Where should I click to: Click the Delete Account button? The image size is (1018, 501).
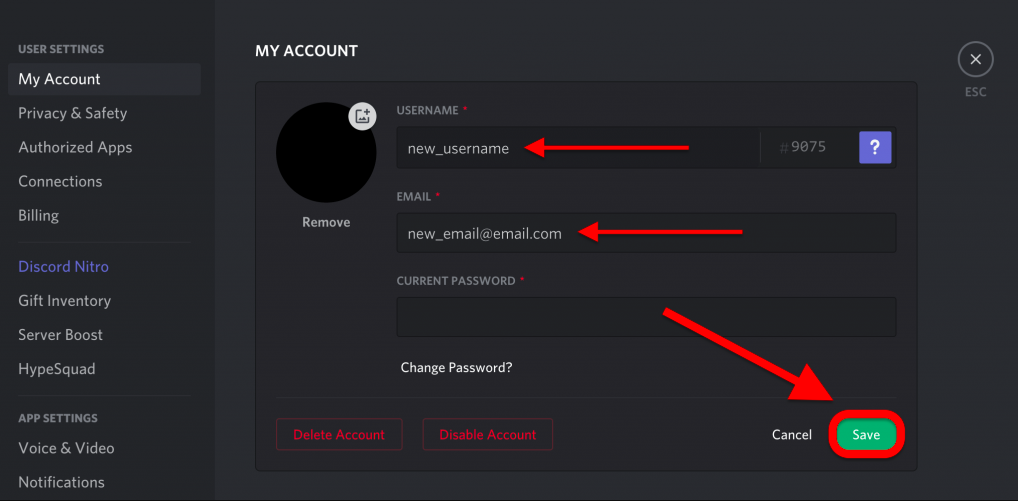coord(339,435)
